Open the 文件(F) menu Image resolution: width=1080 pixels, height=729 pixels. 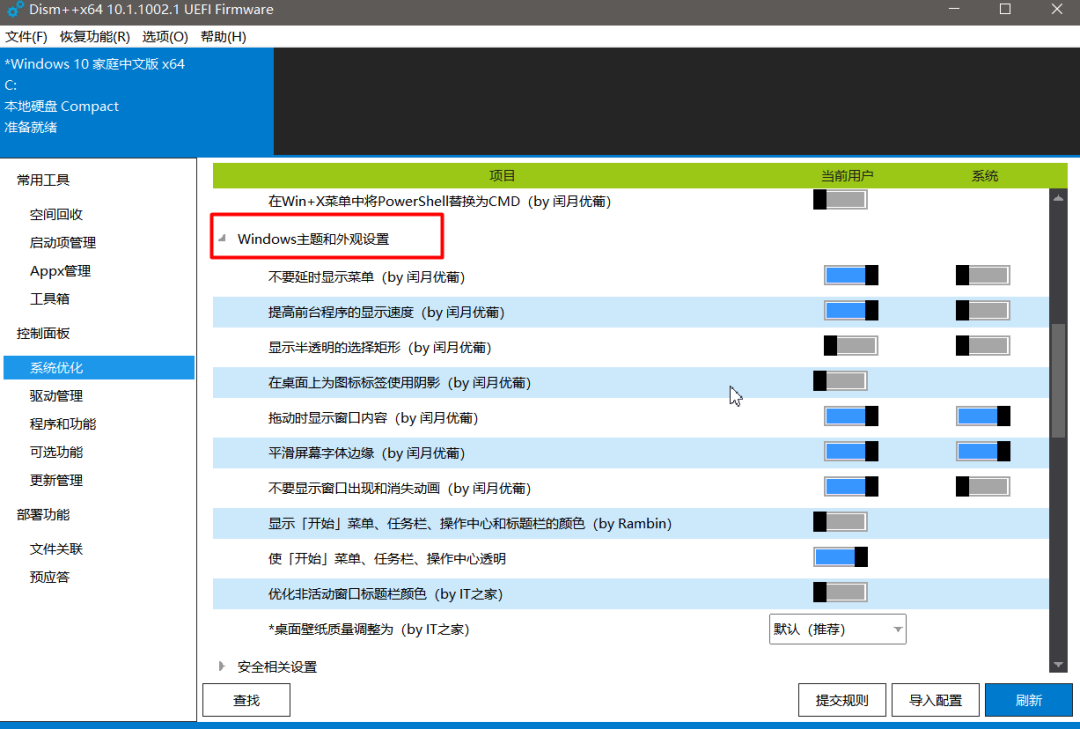(26, 37)
